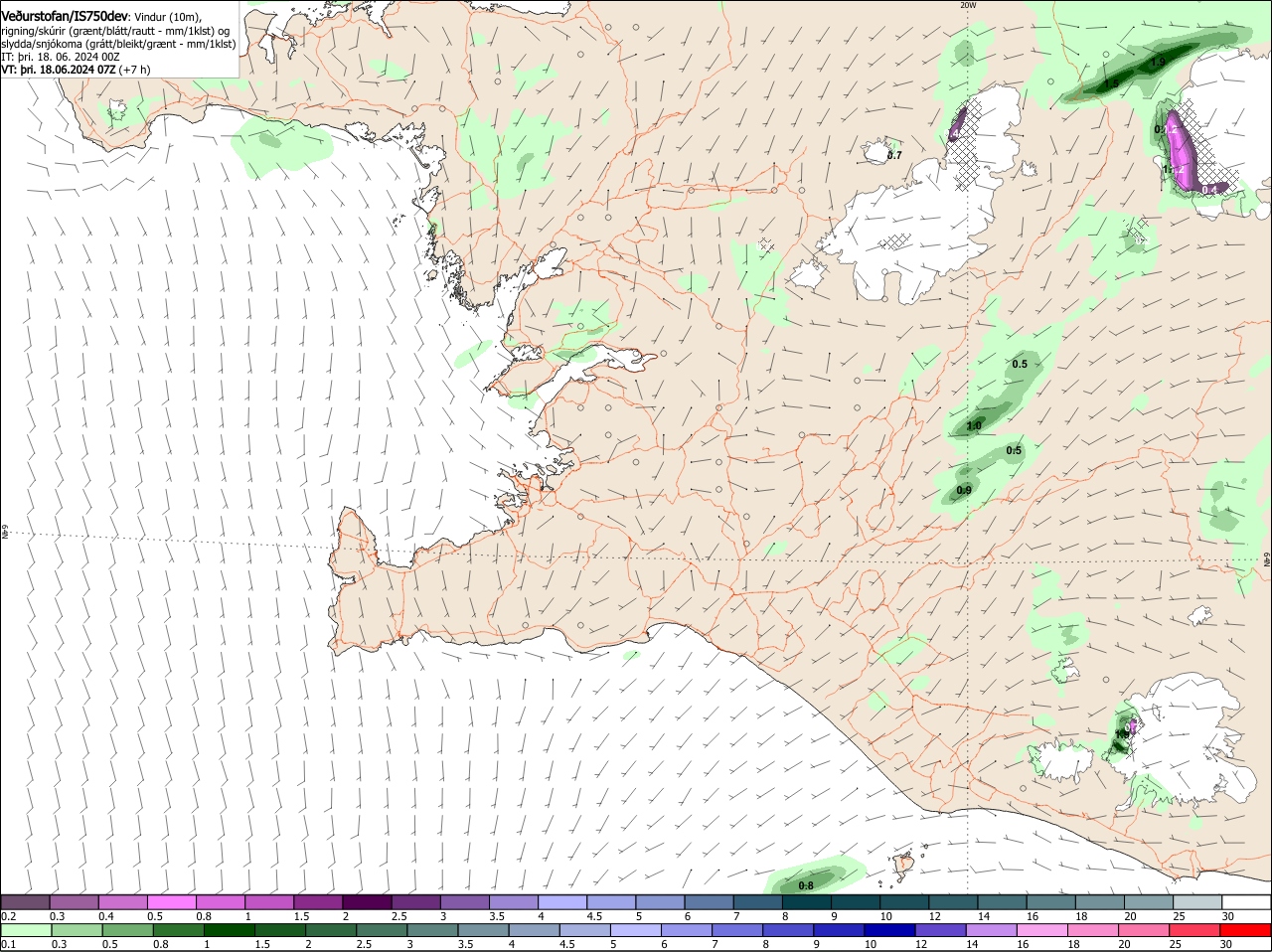Click the 0.7 precipitation value on the map

(894, 155)
